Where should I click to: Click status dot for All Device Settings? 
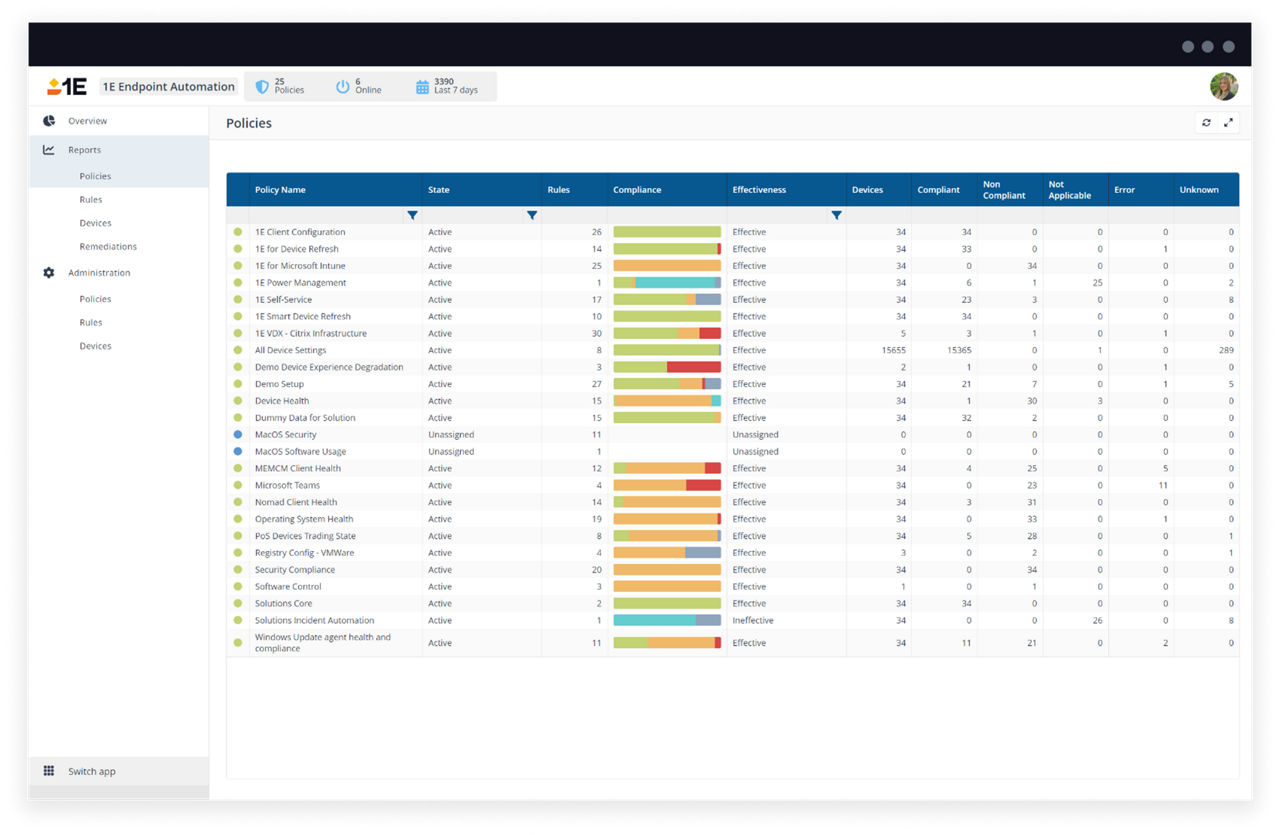point(238,350)
